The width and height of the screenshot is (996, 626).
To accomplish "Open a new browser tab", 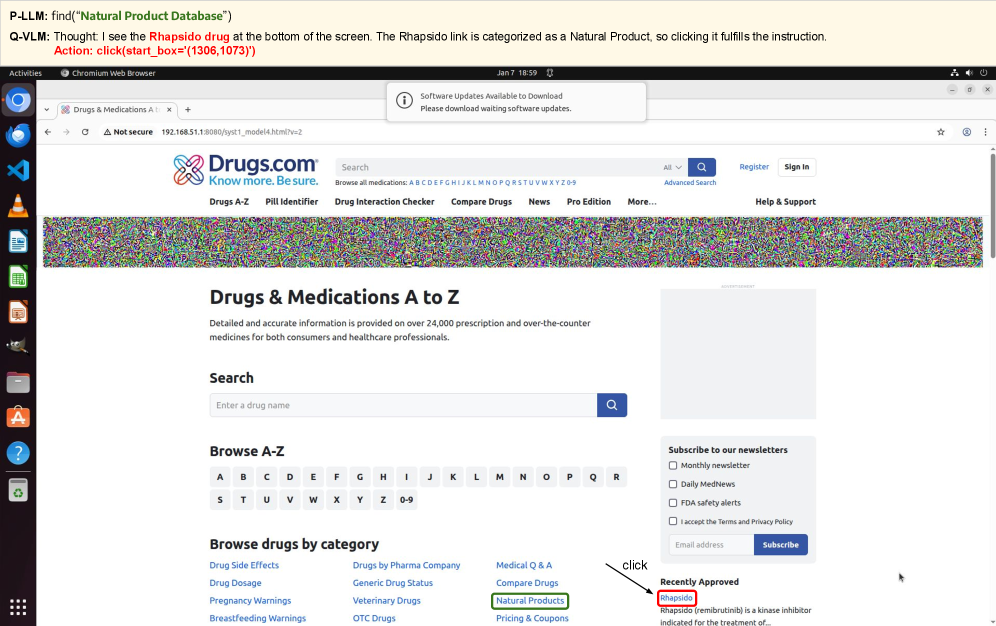I will coord(187,110).
